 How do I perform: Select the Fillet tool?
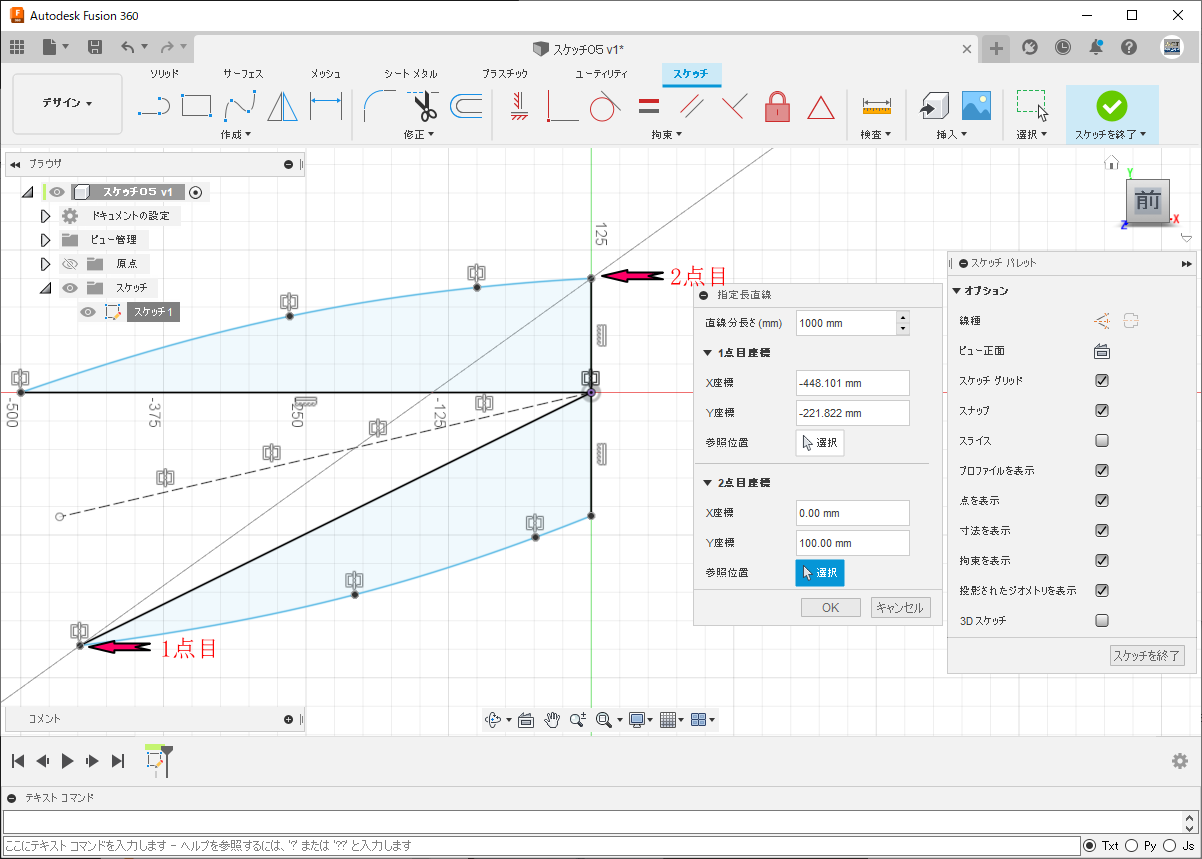tap(379, 106)
